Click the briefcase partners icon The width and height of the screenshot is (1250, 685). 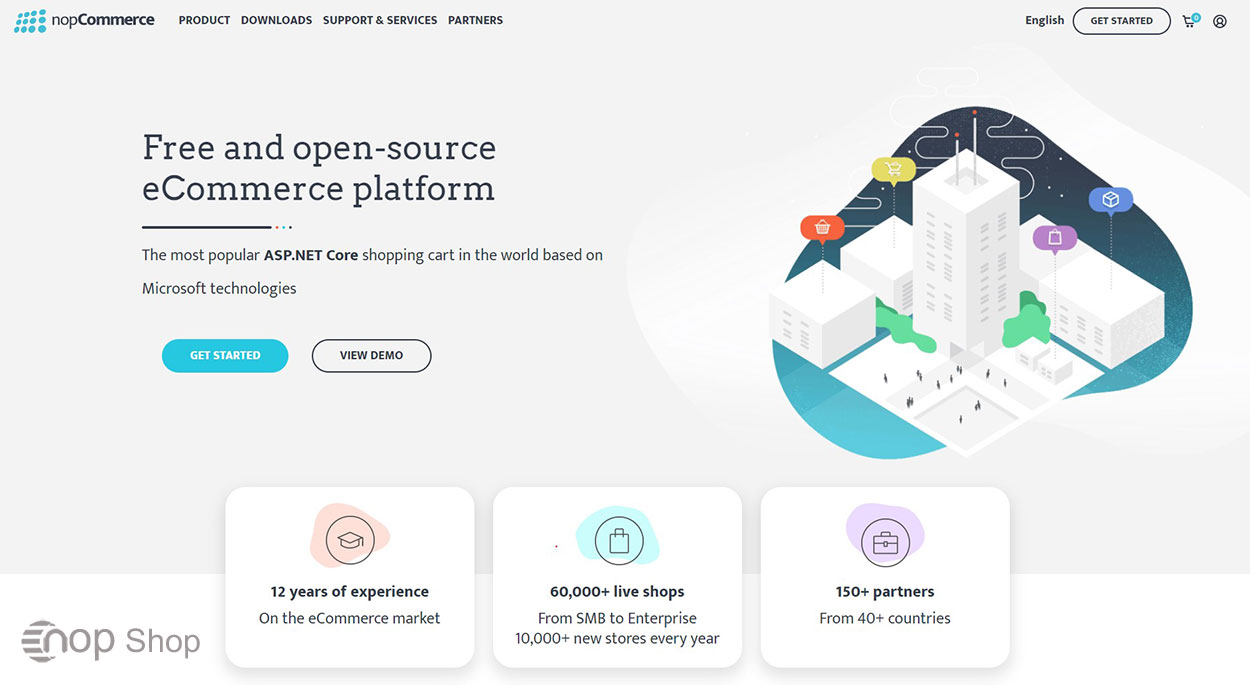click(x=885, y=541)
